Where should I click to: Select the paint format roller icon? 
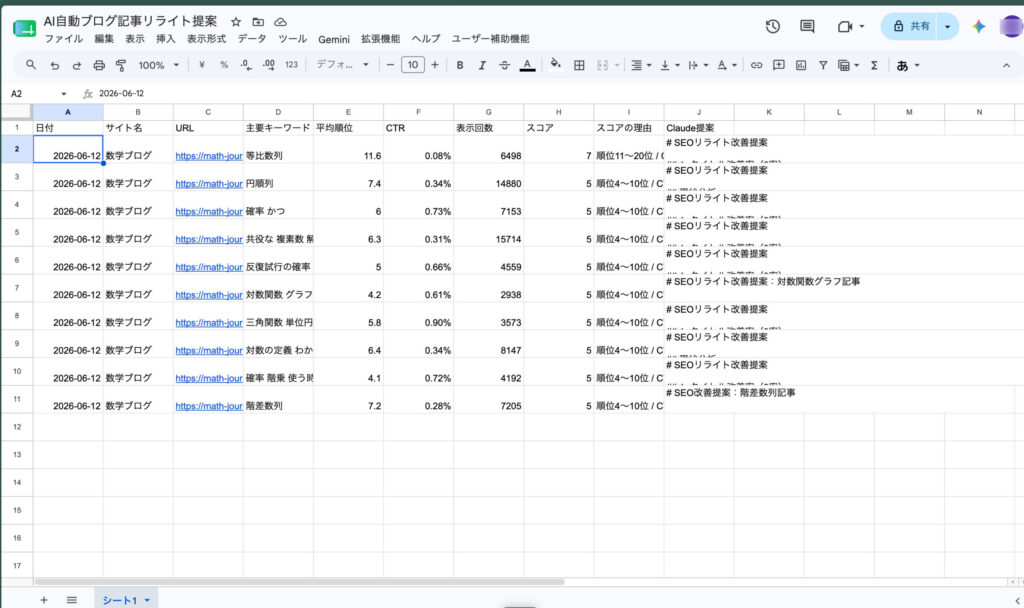click(x=121, y=65)
